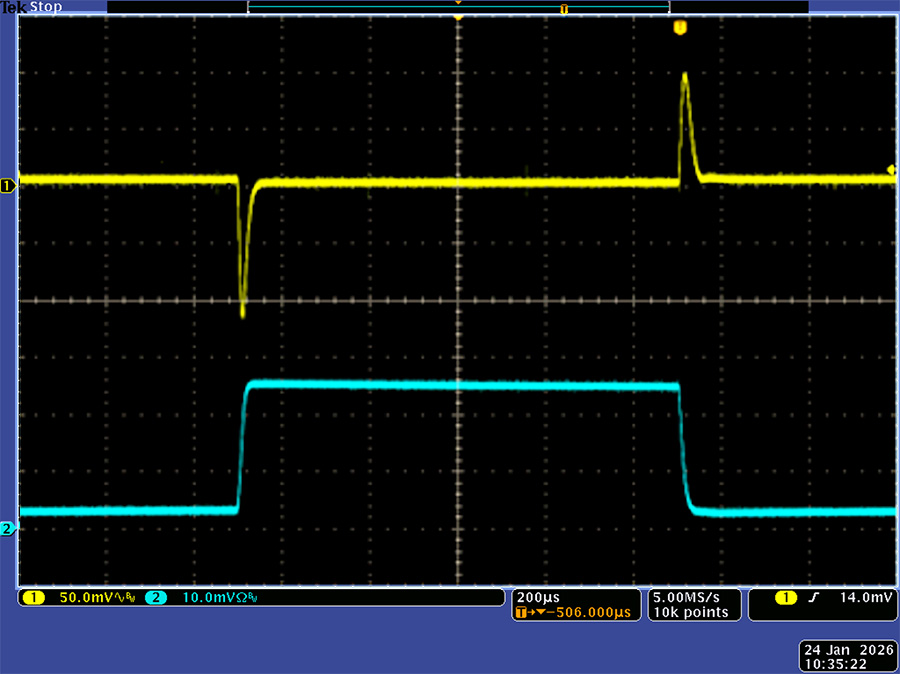The width and height of the screenshot is (900, 674).
Task: Select the channel 1 ground marker
Action: pos(8,185)
